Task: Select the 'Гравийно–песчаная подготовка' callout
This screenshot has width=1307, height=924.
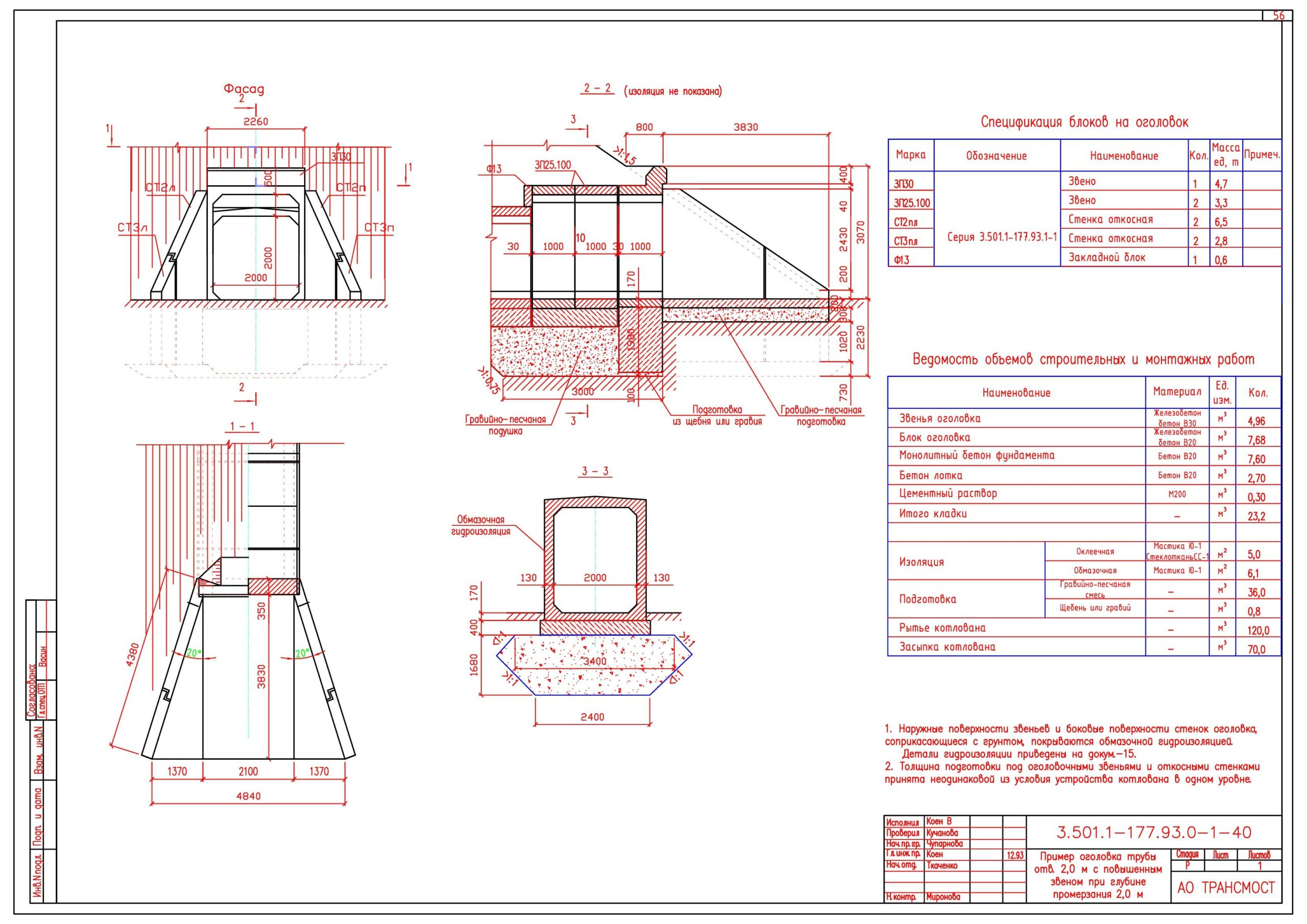Action: 821,416
